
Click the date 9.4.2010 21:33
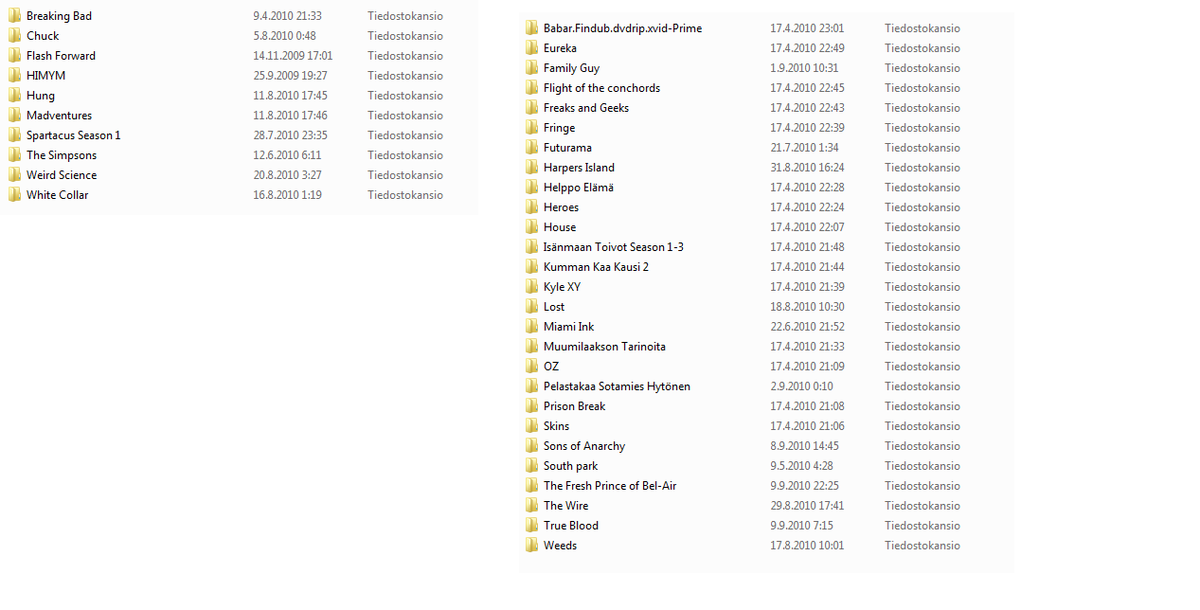pyautogui.click(x=287, y=16)
